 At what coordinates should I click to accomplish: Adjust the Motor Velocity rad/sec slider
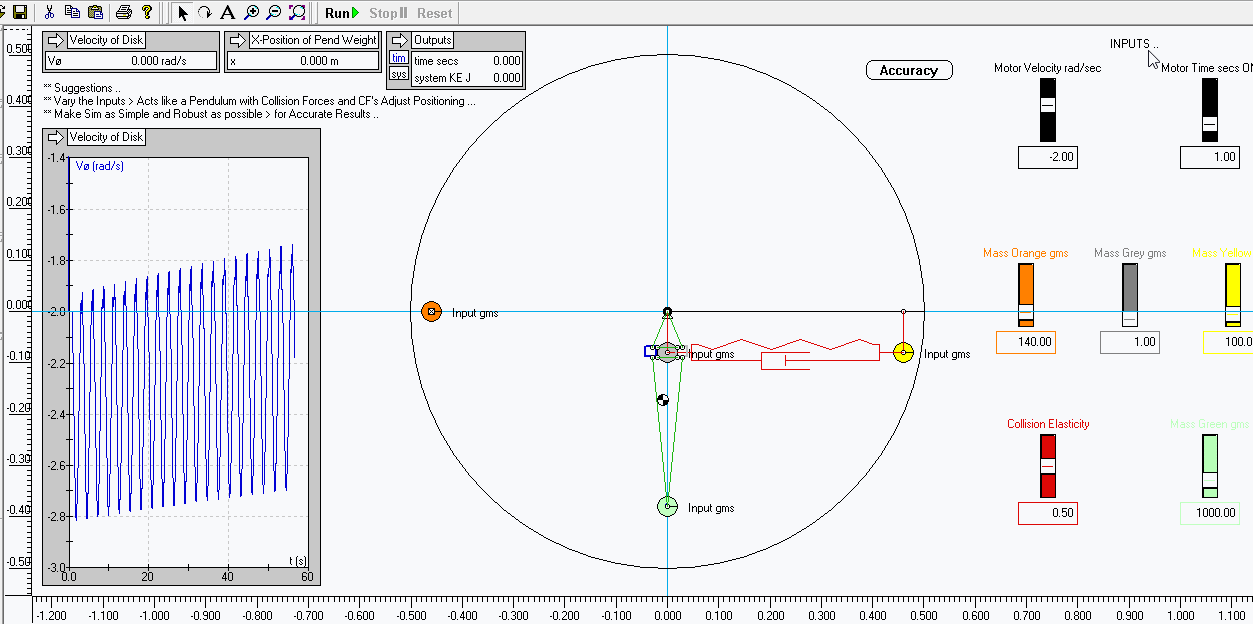pos(1048,110)
